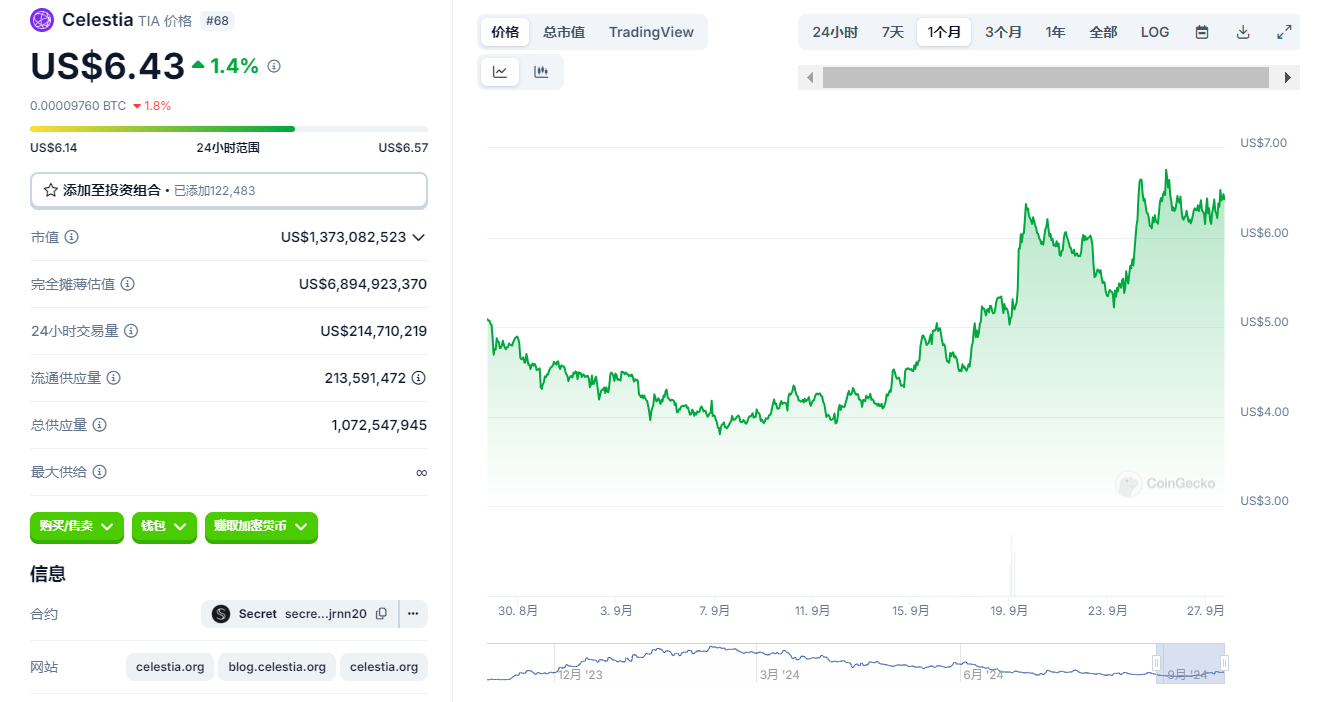This screenshot has height=702, width=1333.
Task: Click right handle of range navigator
Action: click(1224, 663)
